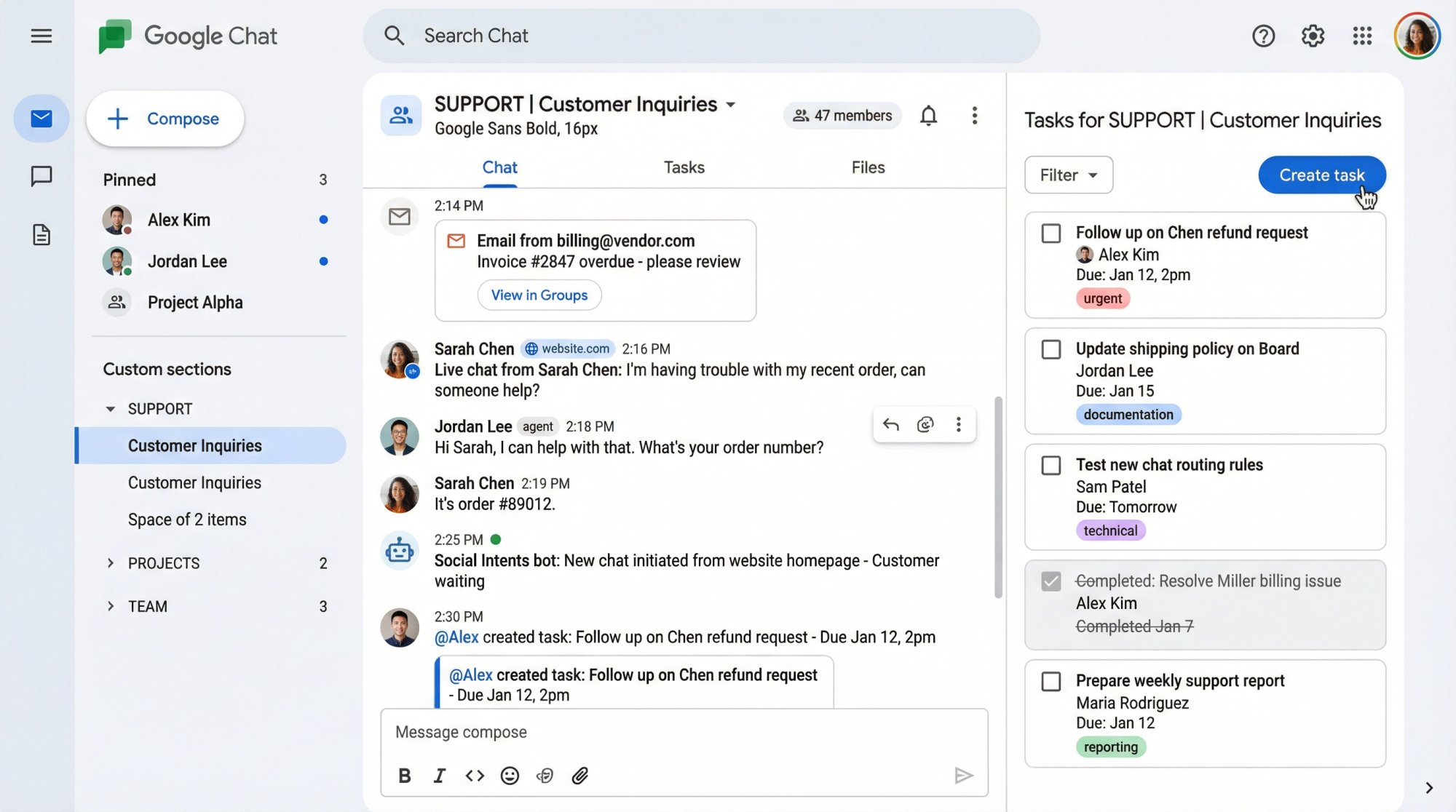The image size is (1456, 812).
Task: Open the emoji picker in compose toolbar
Action: pyautogui.click(x=510, y=776)
